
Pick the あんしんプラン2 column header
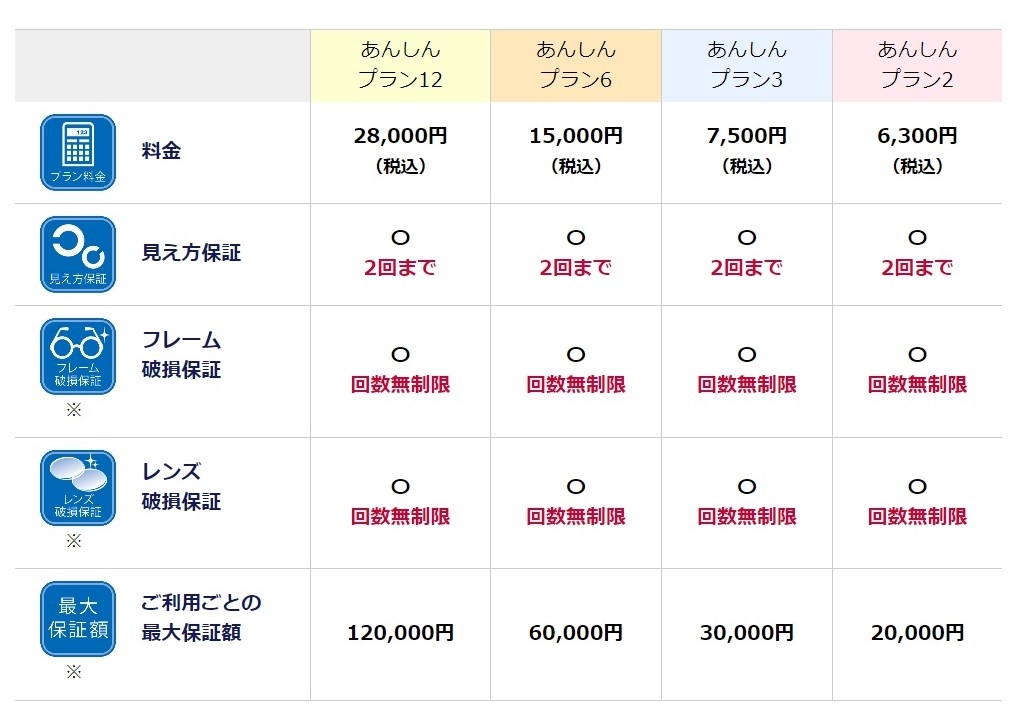(x=917, y=65)
